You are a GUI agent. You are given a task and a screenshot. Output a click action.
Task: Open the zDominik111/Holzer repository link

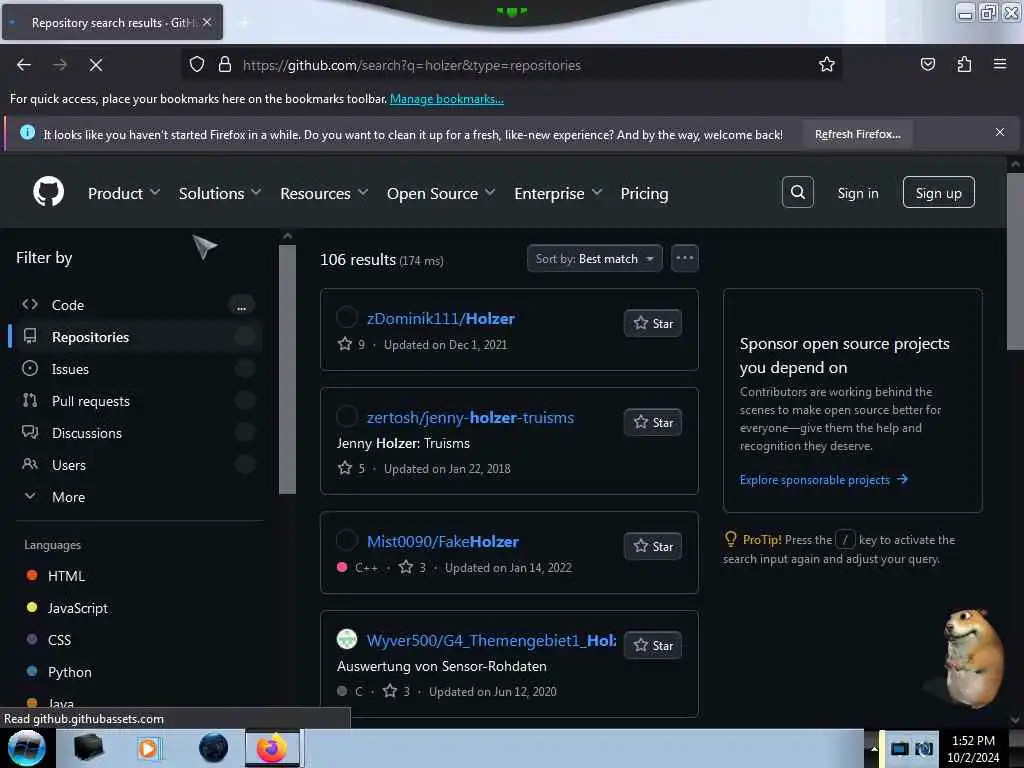(x=441, y=319)
